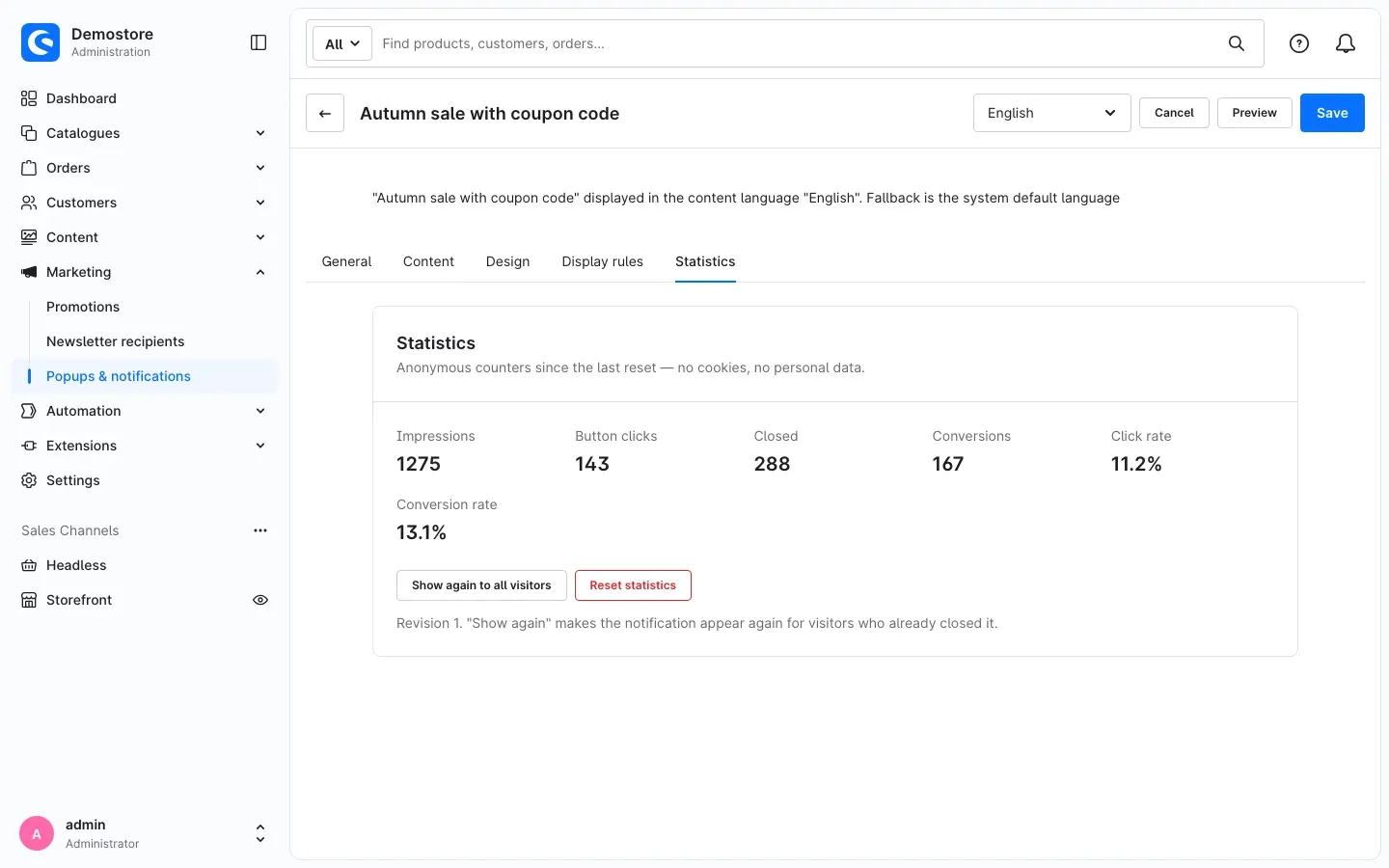Open the English language dropdown

1052,113
